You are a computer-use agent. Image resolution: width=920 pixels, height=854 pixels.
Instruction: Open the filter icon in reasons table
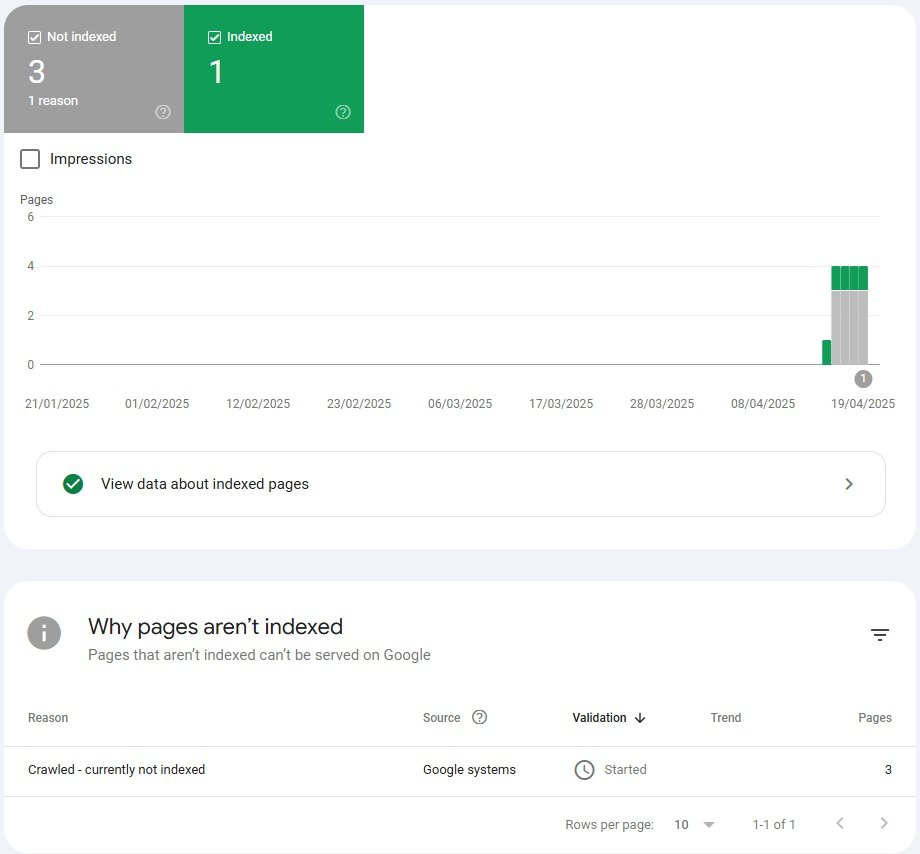click(880, 635)
